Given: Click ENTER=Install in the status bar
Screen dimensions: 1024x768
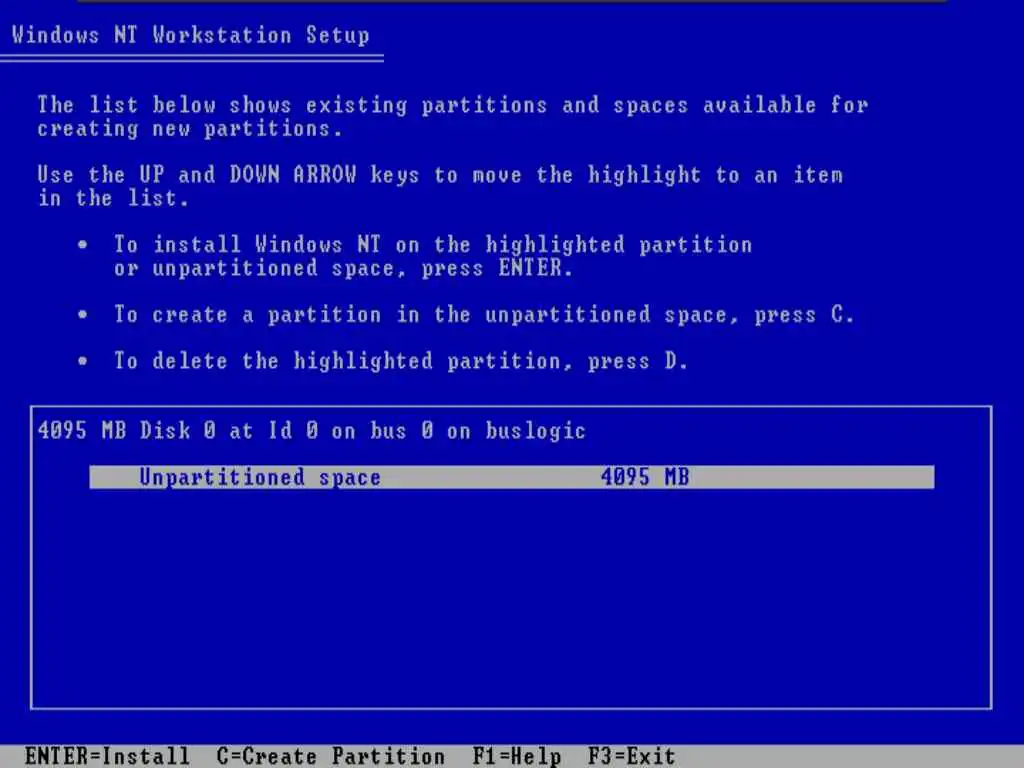Looking at the screenshot, I should 107,756.
